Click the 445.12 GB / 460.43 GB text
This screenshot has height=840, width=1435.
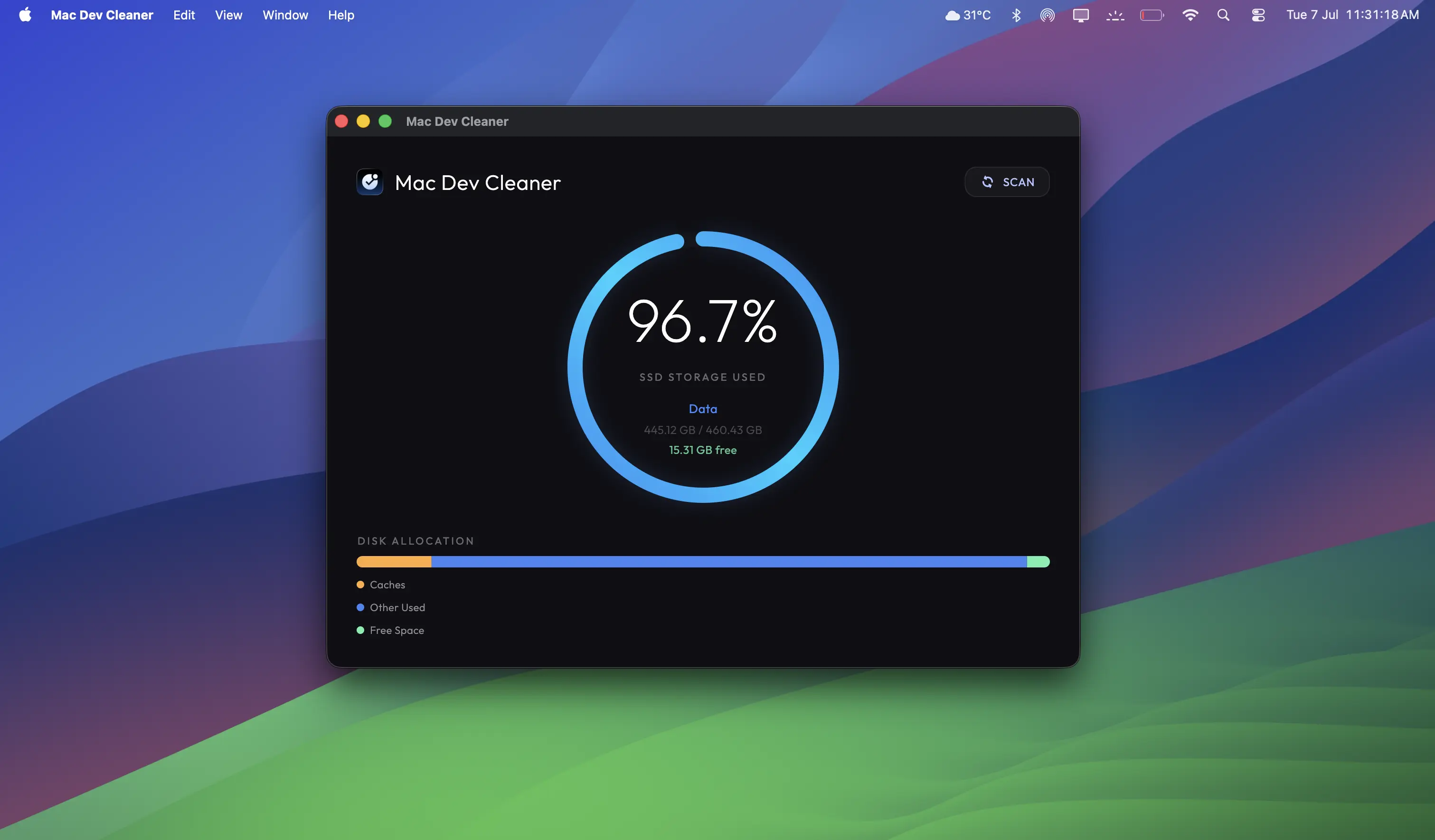(x=703, y=430)
